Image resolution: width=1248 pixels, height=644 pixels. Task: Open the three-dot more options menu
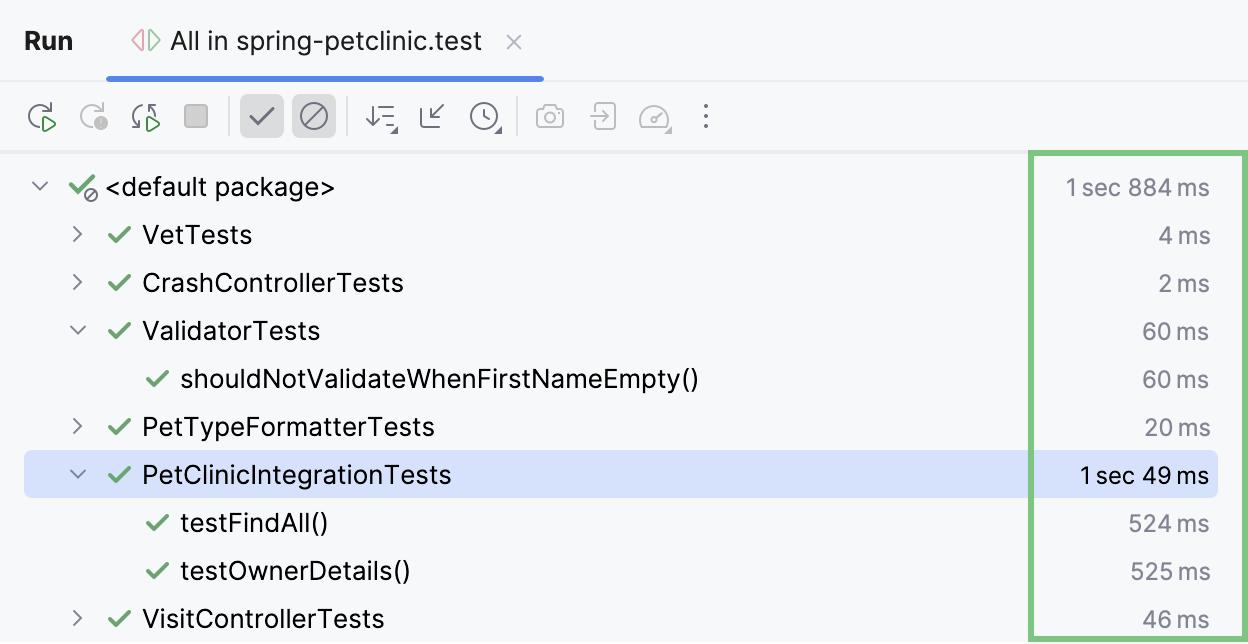(706, 116)
